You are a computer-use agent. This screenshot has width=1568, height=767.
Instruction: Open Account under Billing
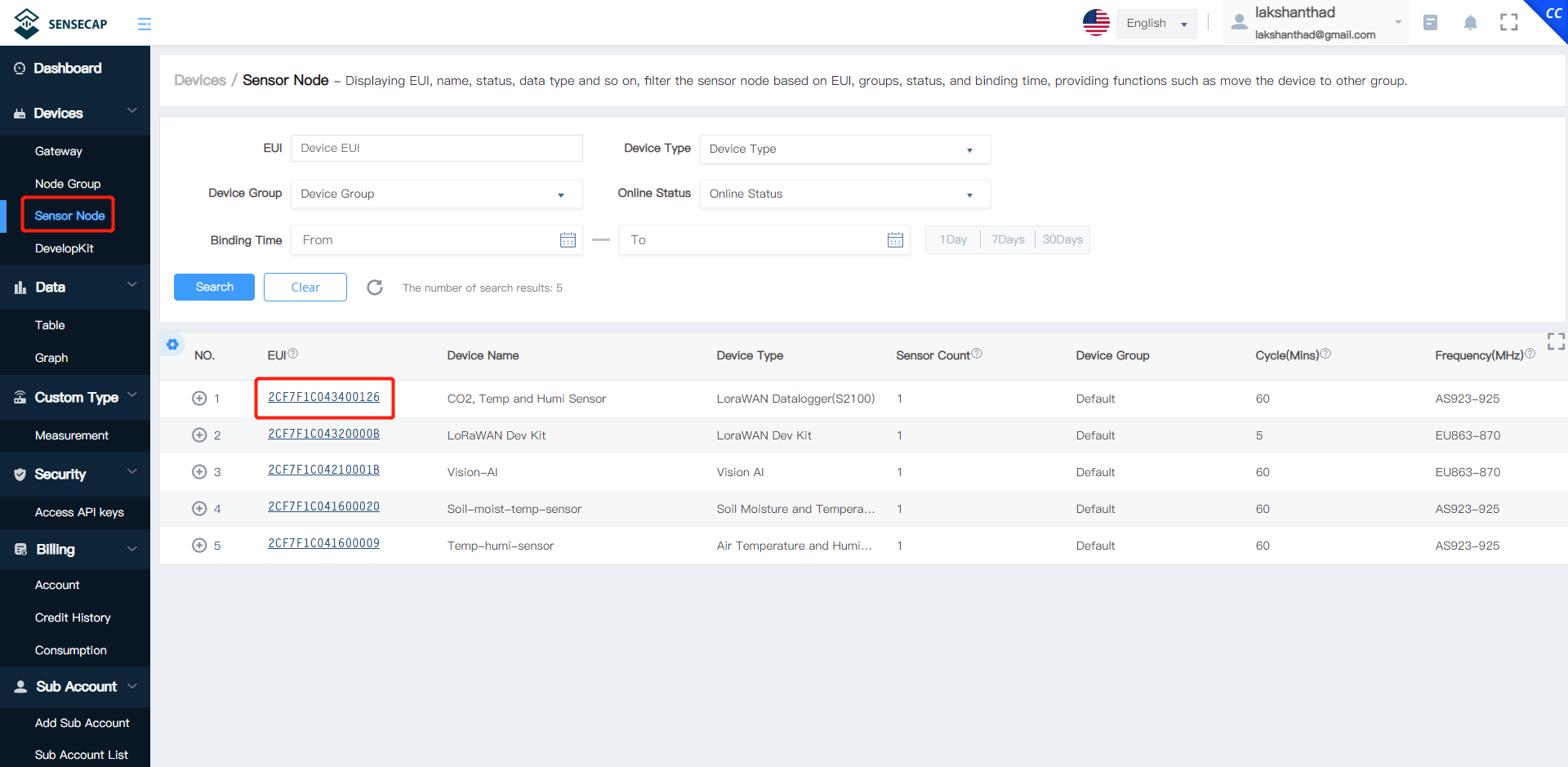tap(57, 585)
